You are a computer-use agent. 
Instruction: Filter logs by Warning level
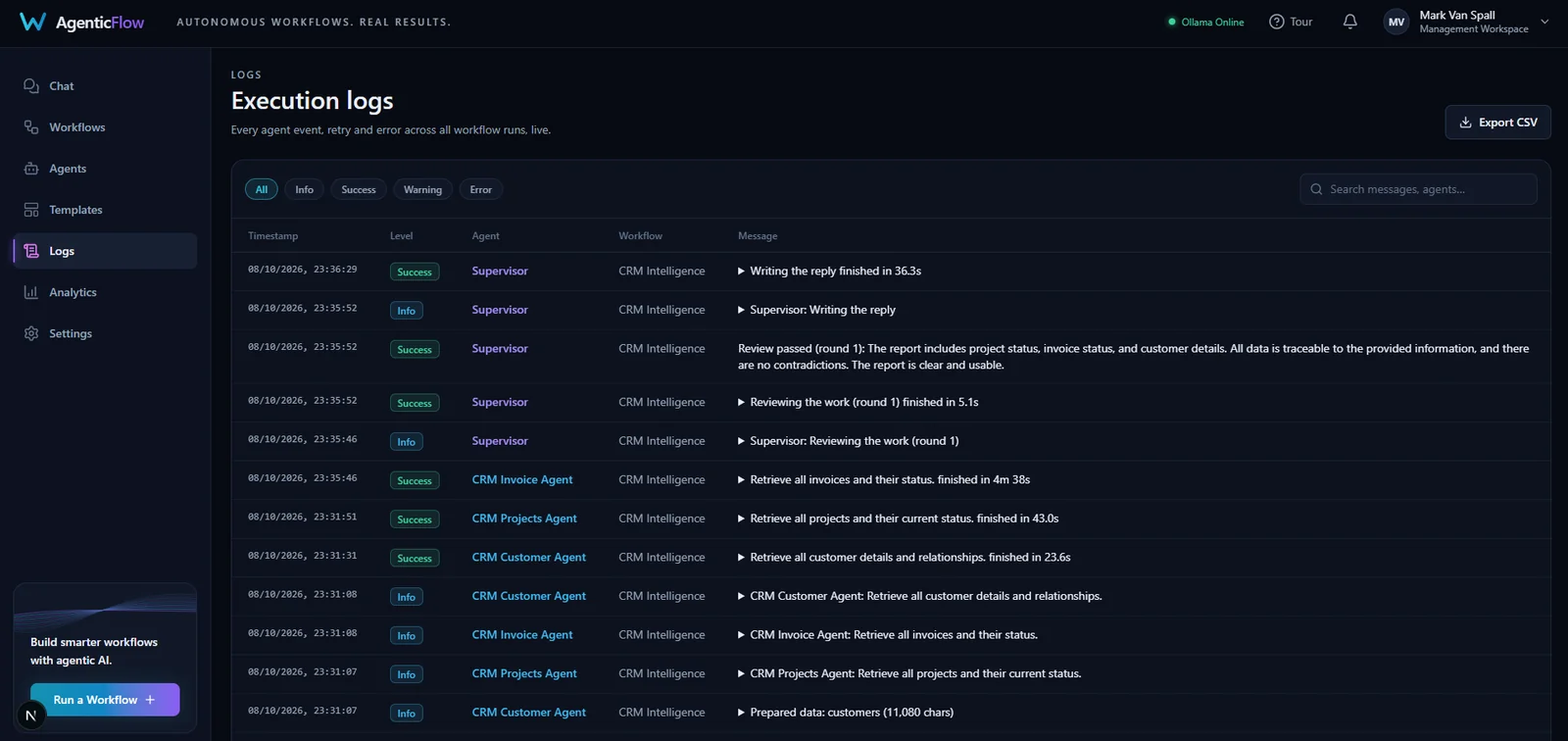[422, 189]
